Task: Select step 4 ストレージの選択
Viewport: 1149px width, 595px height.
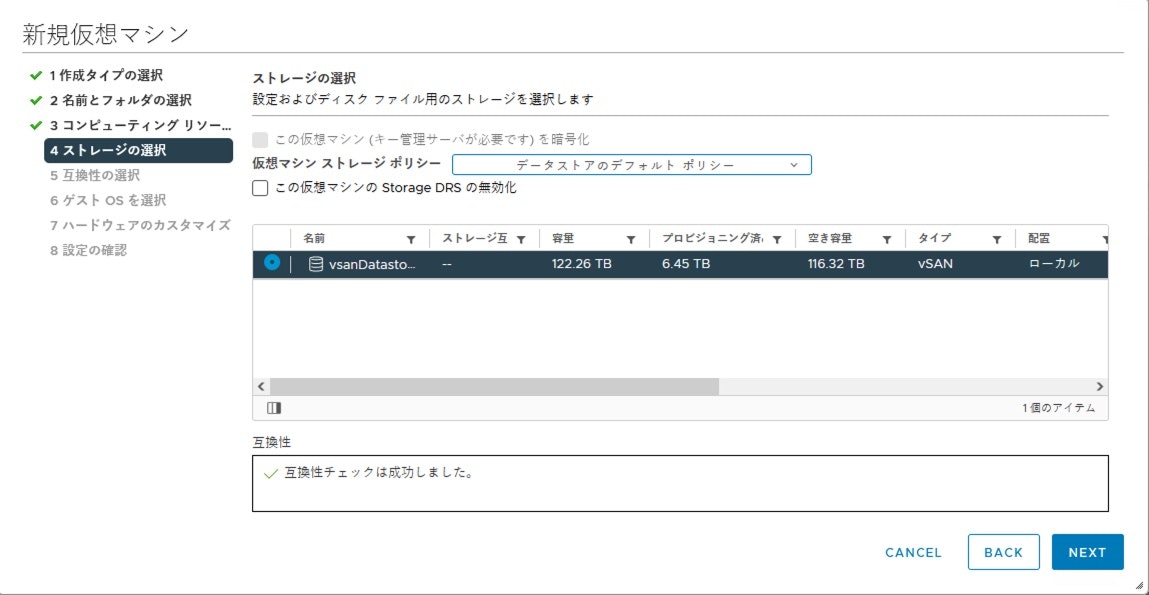Action: coord(138,150)
